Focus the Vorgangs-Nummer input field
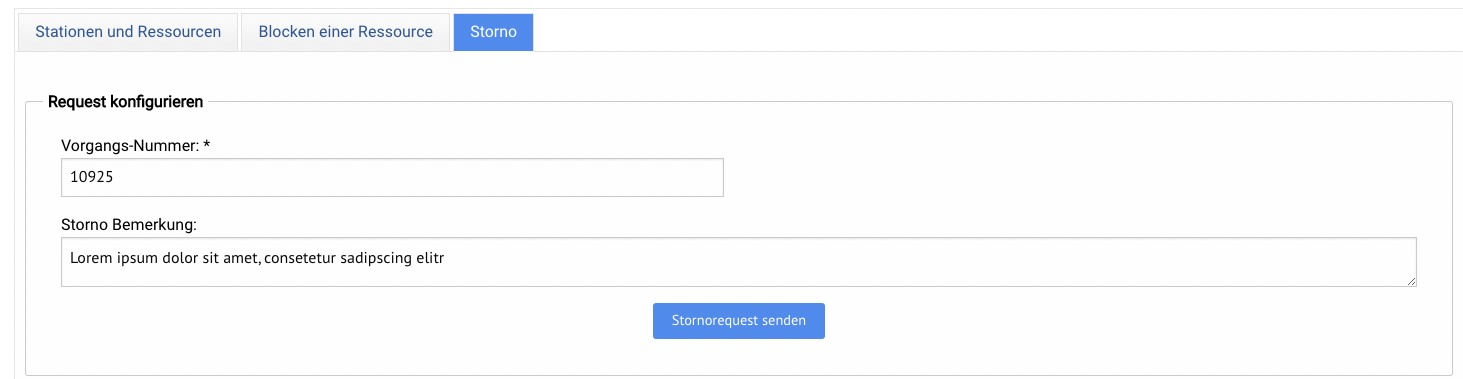The height and width of the screenshot is (379, 1463). tap(392, 177)
